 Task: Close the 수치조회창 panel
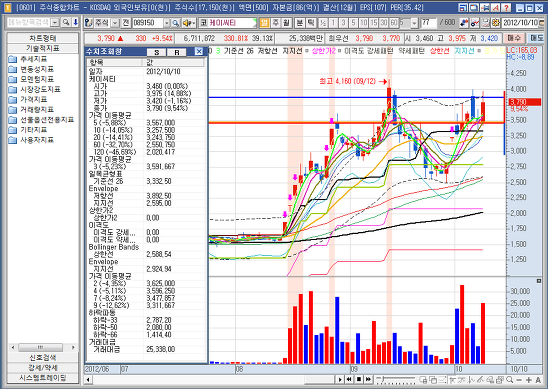coord(199,52)
